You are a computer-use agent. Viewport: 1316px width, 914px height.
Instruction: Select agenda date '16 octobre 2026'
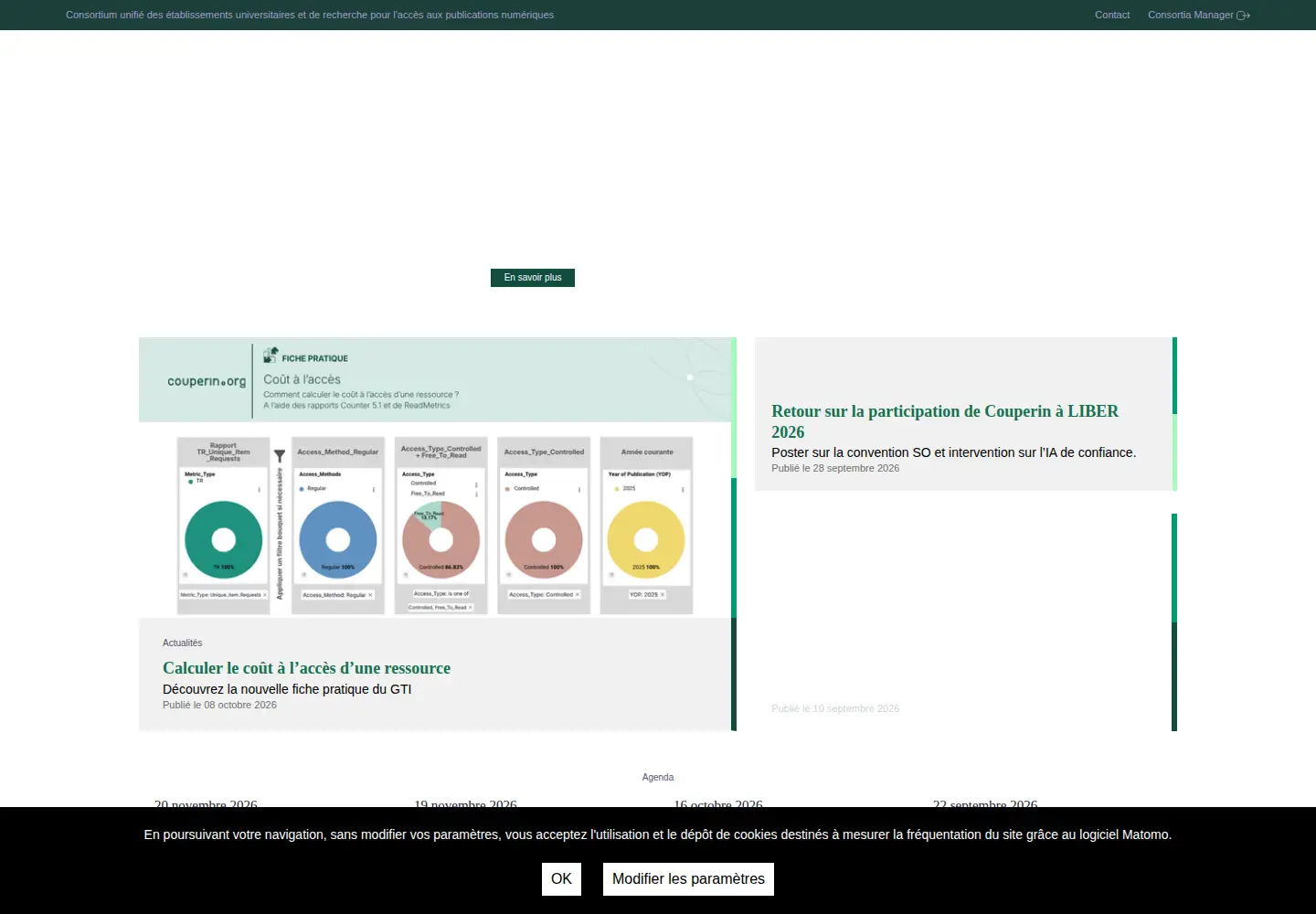pos(717,803)
